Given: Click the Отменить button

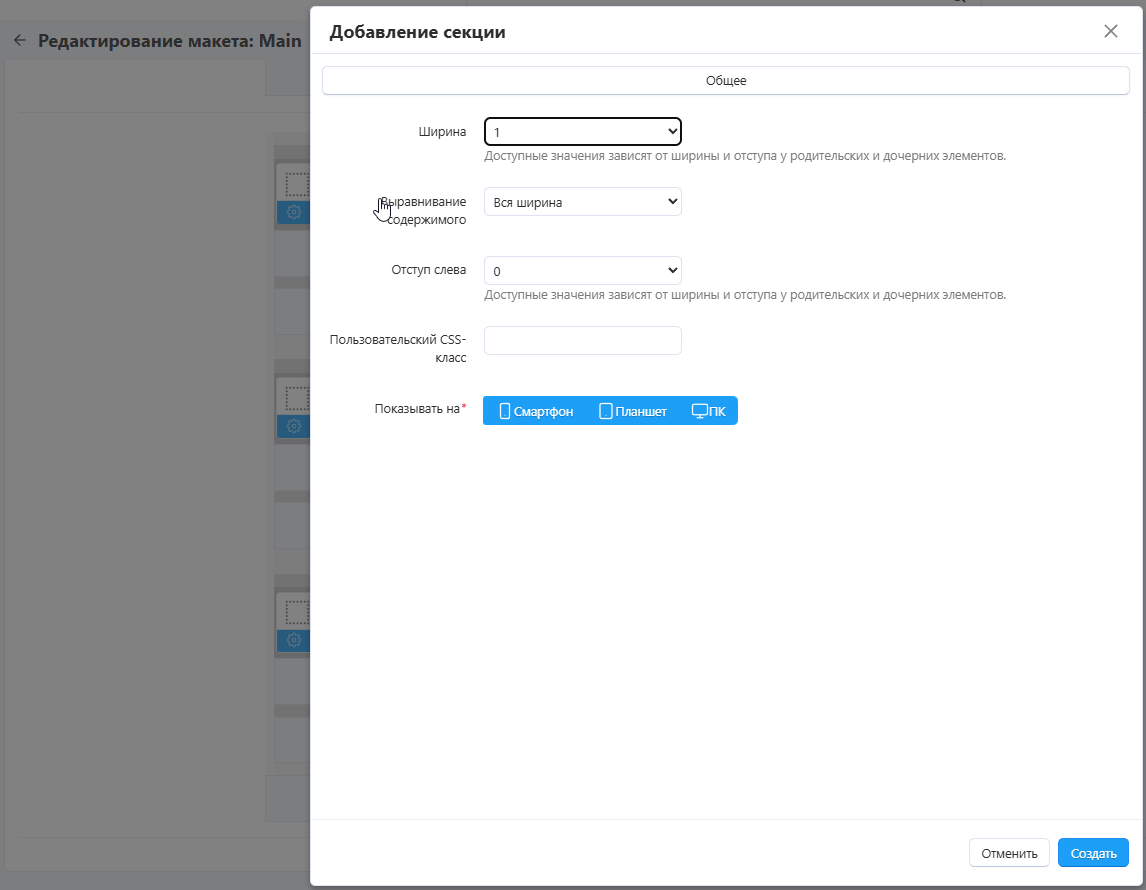Looking at the screenshot, I should tap(1009, 853).
